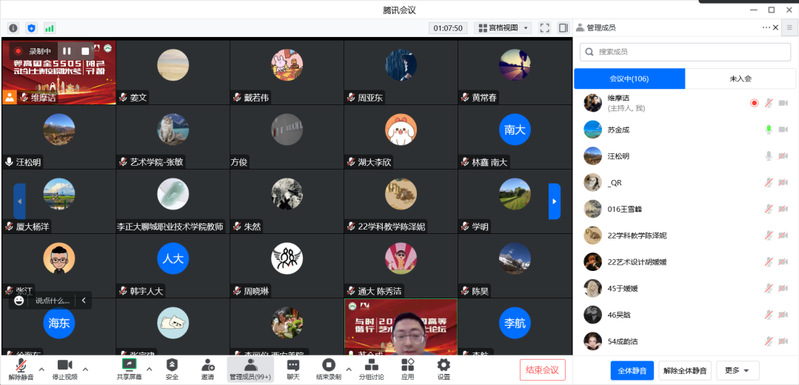Image resolution: width=799 pixels, height=385 pixels.
Task: Expand recording options arrow beside 结束录制
Action: [x=349, y=369]
